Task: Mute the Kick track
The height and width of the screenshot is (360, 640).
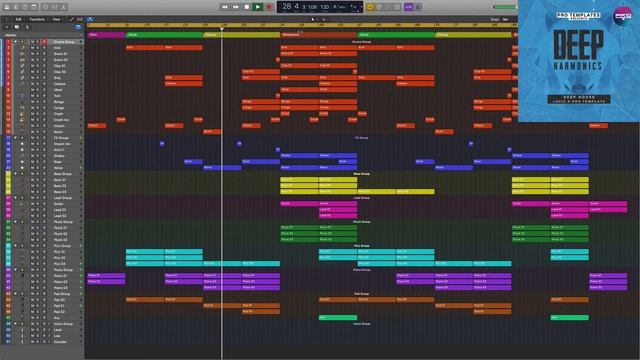Action: pos(32,48)
